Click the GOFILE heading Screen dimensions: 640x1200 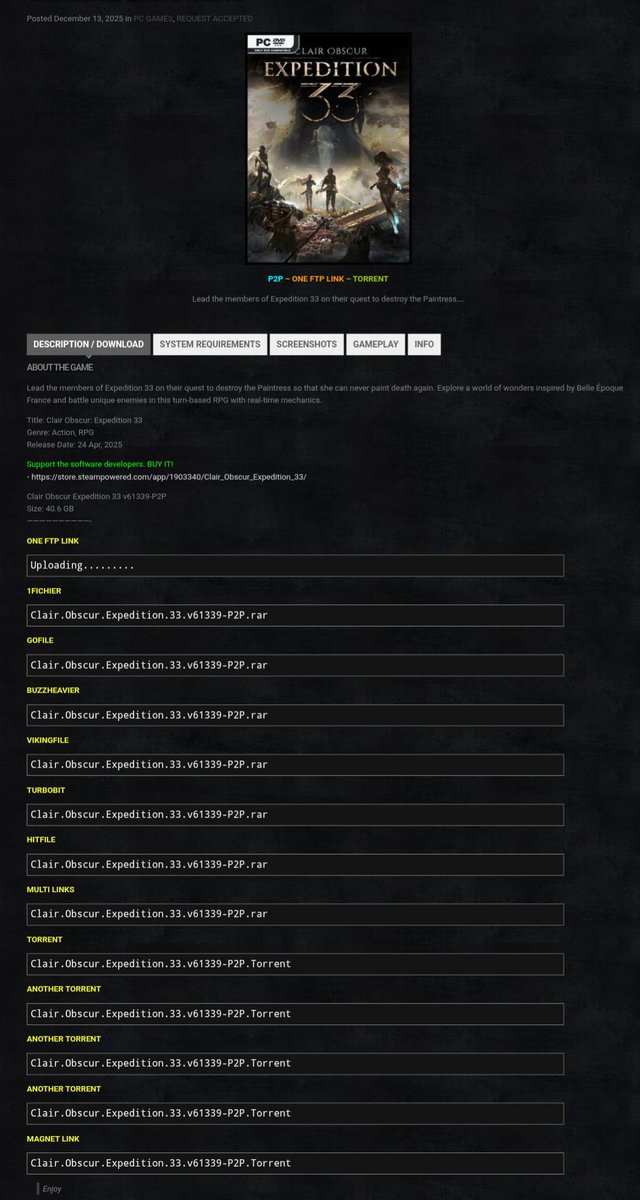41,641
